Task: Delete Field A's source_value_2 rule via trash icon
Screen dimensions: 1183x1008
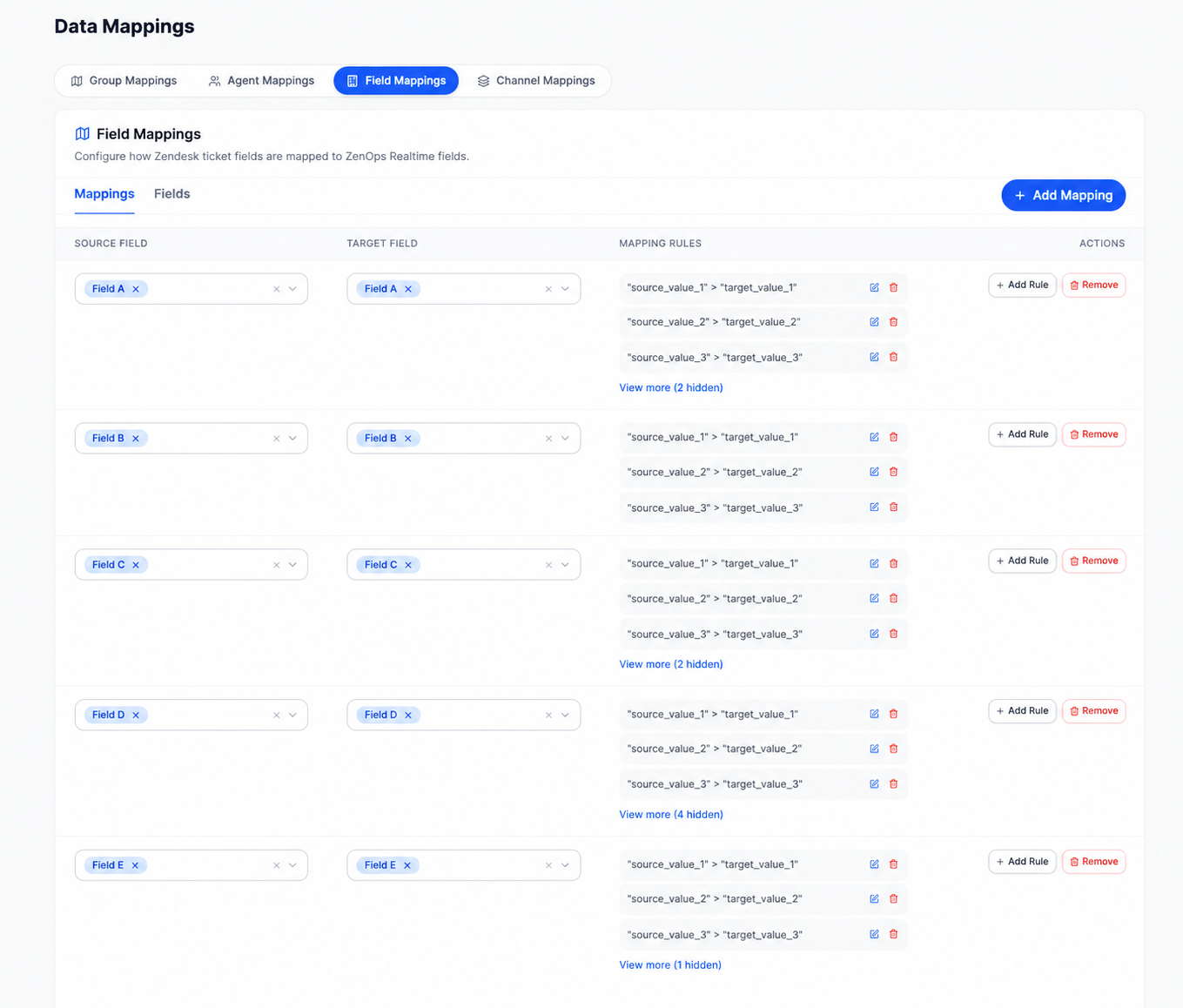Action: click(893, 322)
